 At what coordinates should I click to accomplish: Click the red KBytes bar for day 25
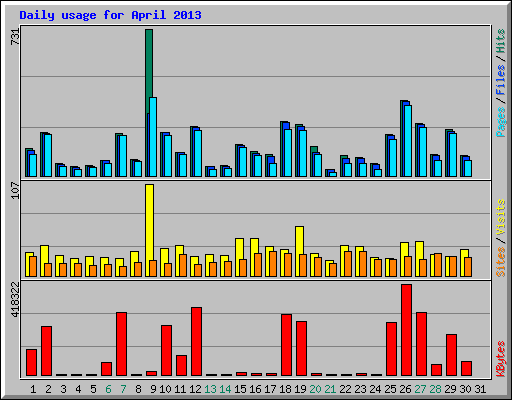(x=391, y=349)
